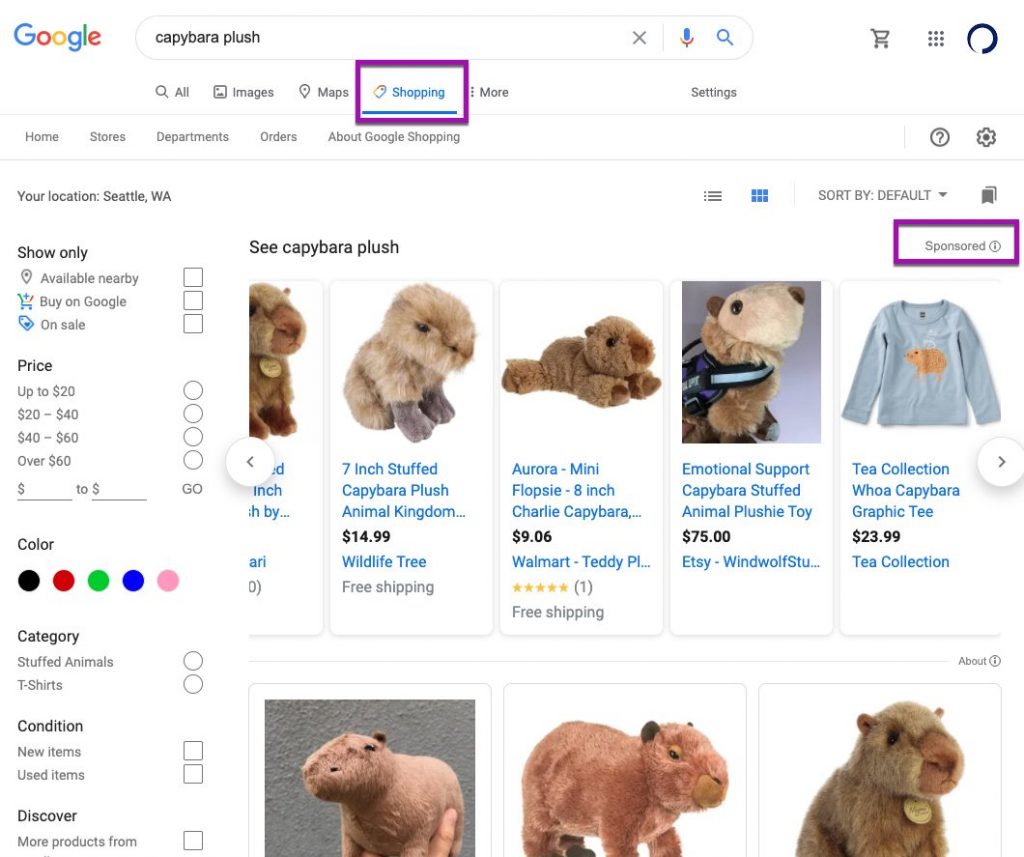Screen dimensions: 1024x857
Task: Show next carousel products
Action: pyautogui.click(x=1001, y=462)
